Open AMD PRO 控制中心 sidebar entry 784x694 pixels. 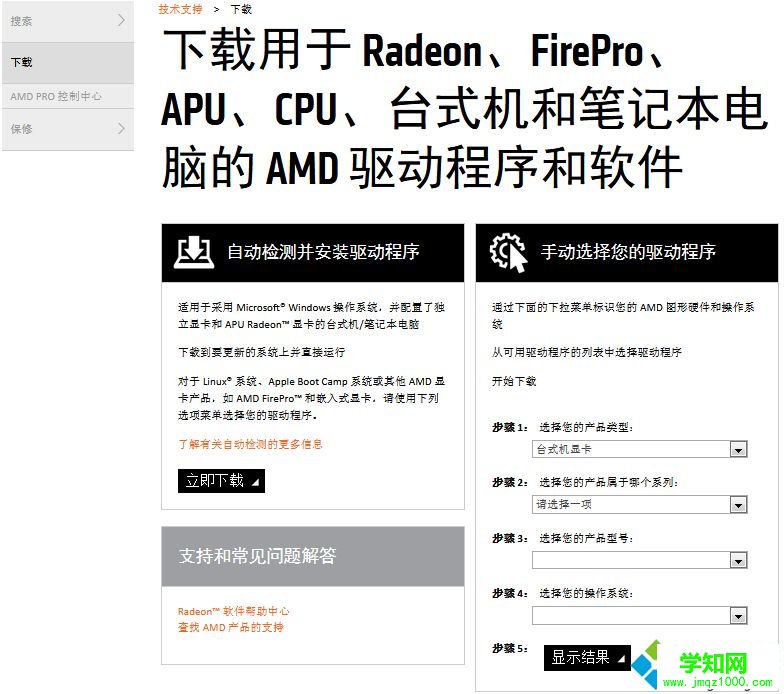pos(68,96)
